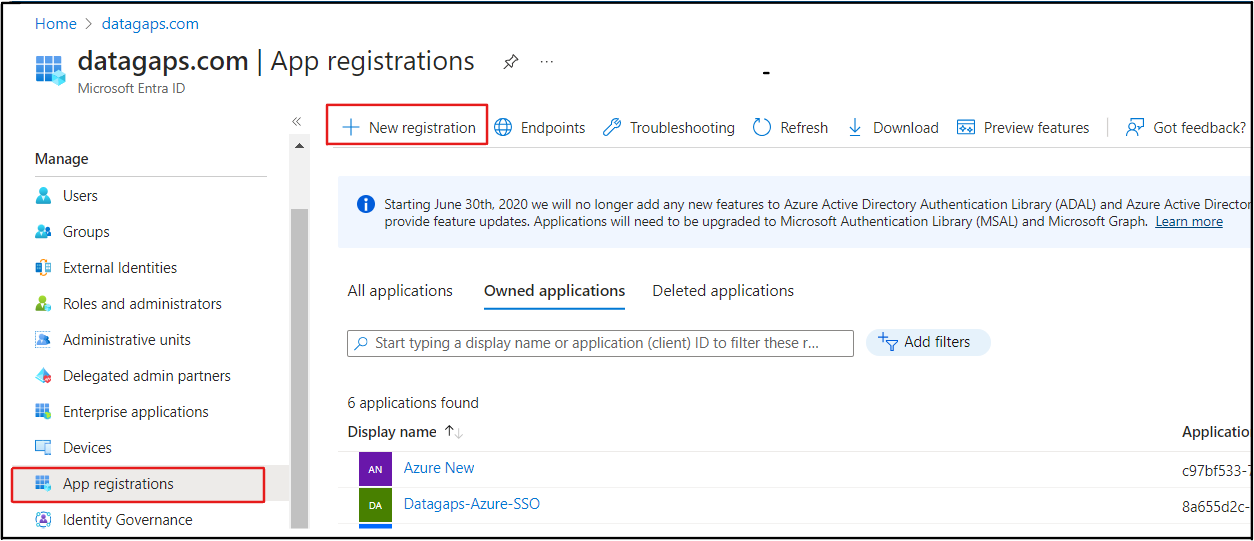Click the AN avatar for Azure New
Viewport: 1254px width, 541px height.
375,469
